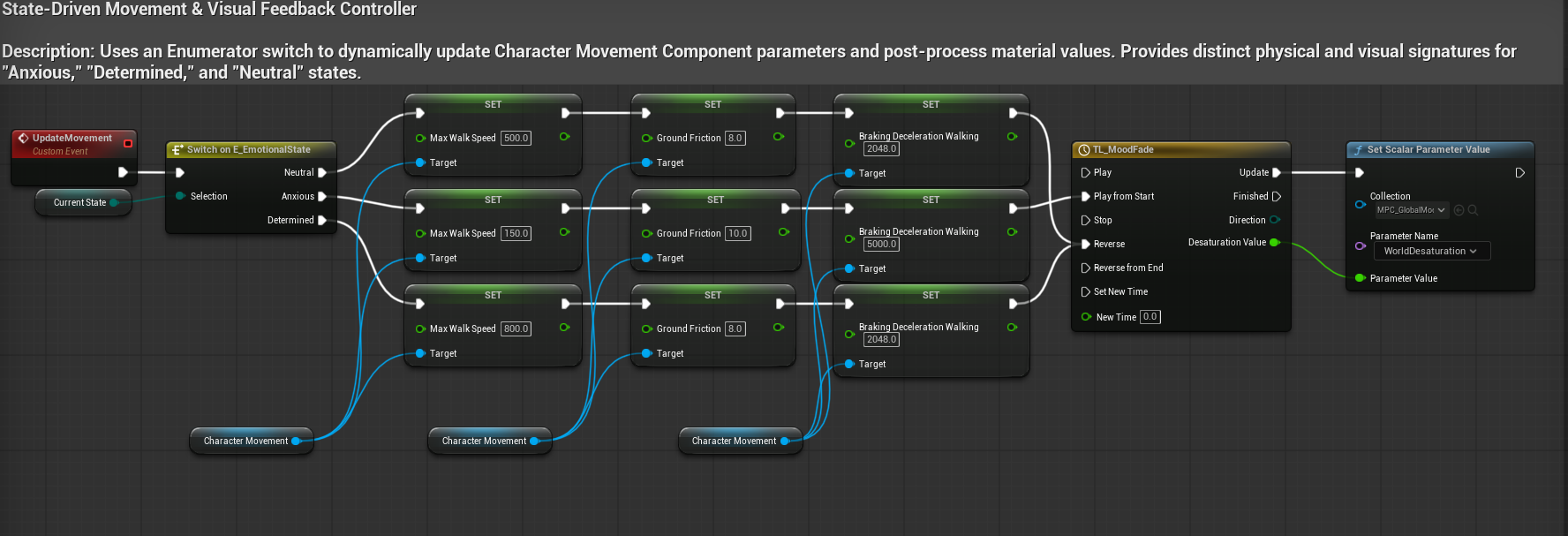Open the WorldDesaturation Parameter Name dropdown
The width and height of the screenshot is (1568, 536).
tap(1432, 251)
